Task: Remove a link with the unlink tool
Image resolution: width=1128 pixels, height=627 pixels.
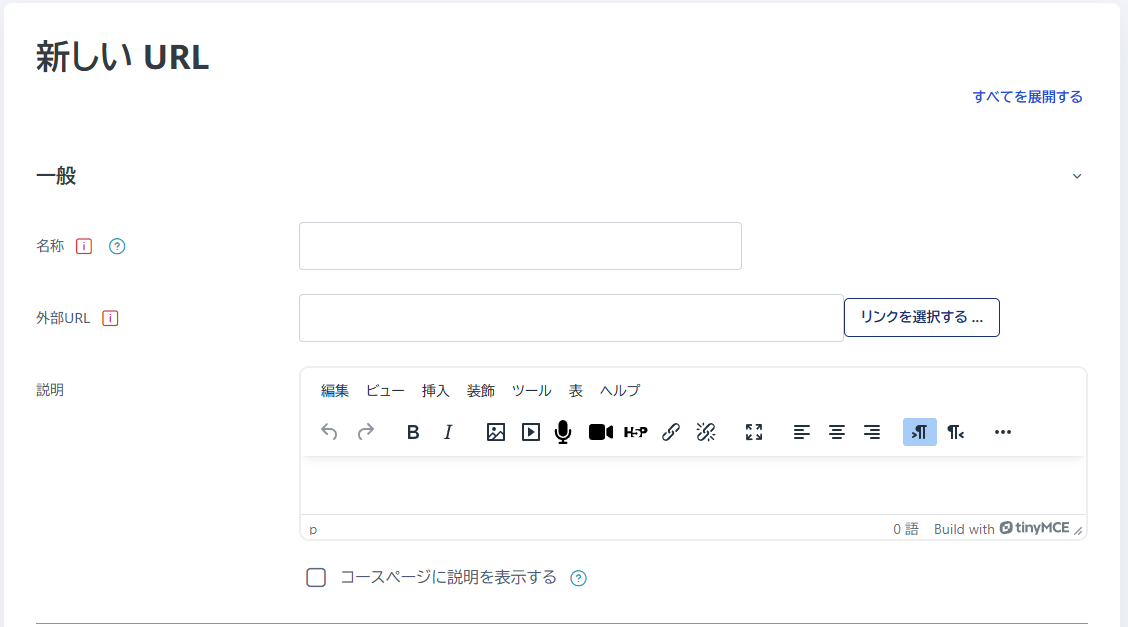Action: click(706, 432)
